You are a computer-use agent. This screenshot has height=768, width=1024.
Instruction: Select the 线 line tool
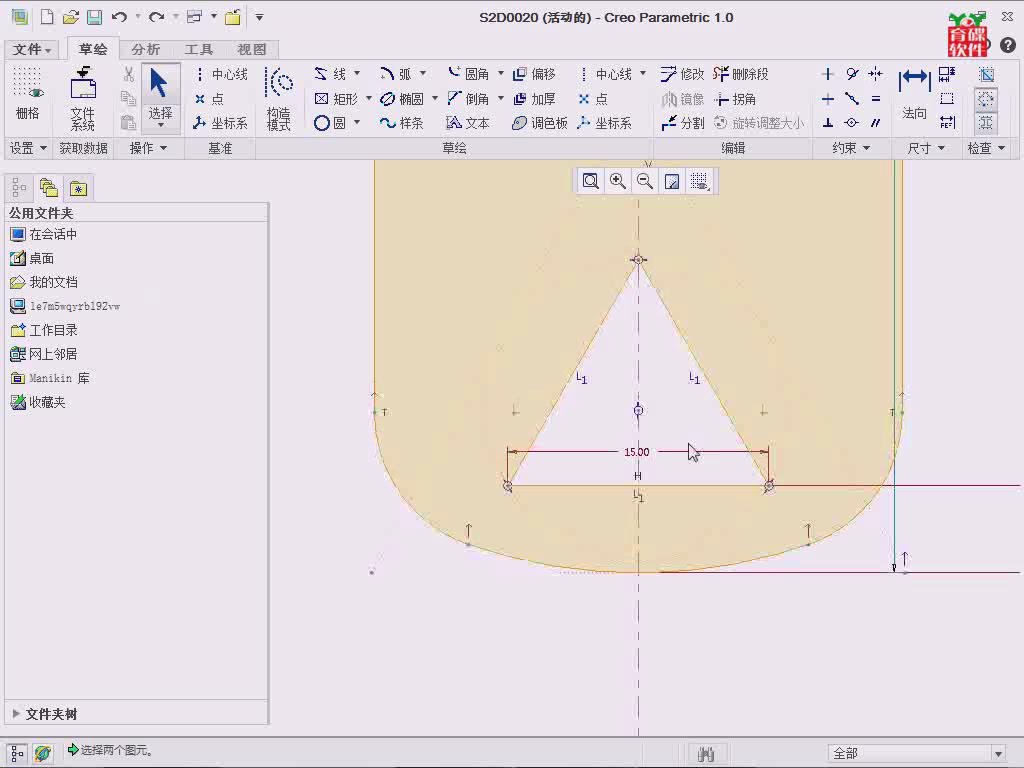click(331, 74)
